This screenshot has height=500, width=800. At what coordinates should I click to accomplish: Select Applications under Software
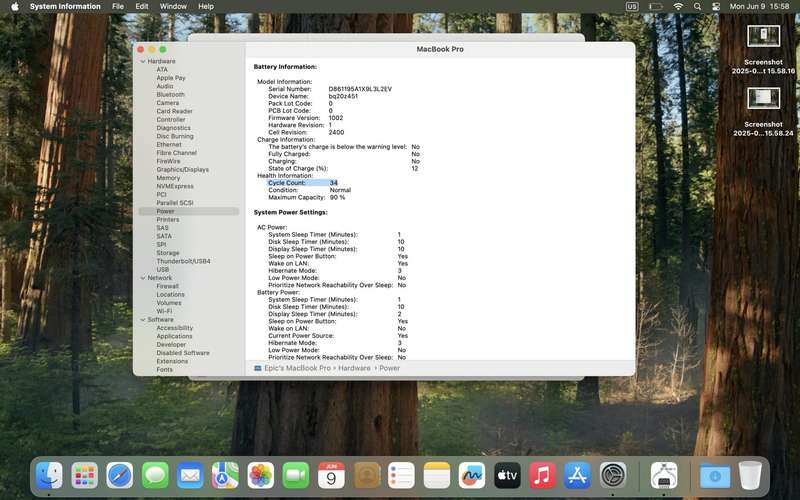(174, 336)
